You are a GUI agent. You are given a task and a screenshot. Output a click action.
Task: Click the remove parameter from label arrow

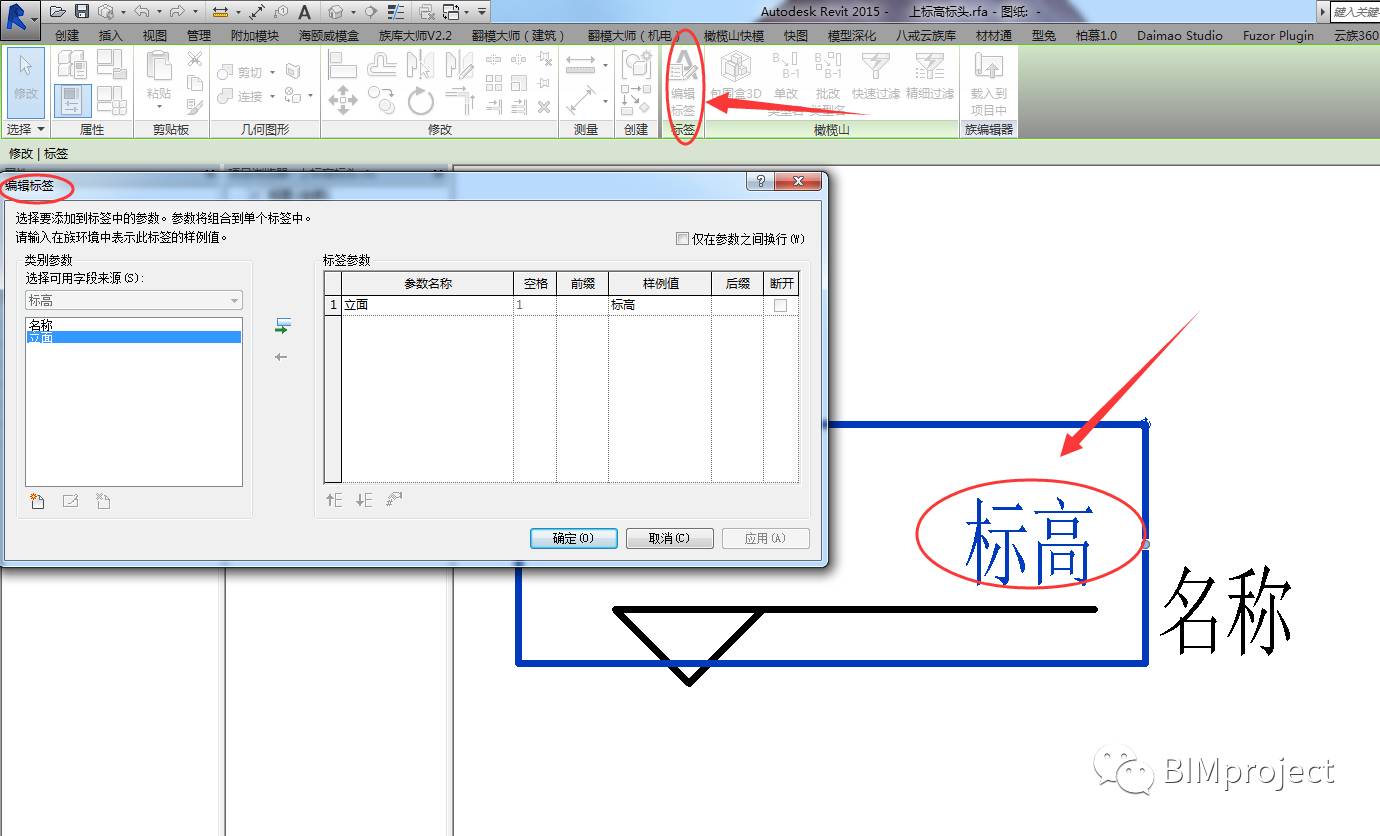tap(282, 357)
